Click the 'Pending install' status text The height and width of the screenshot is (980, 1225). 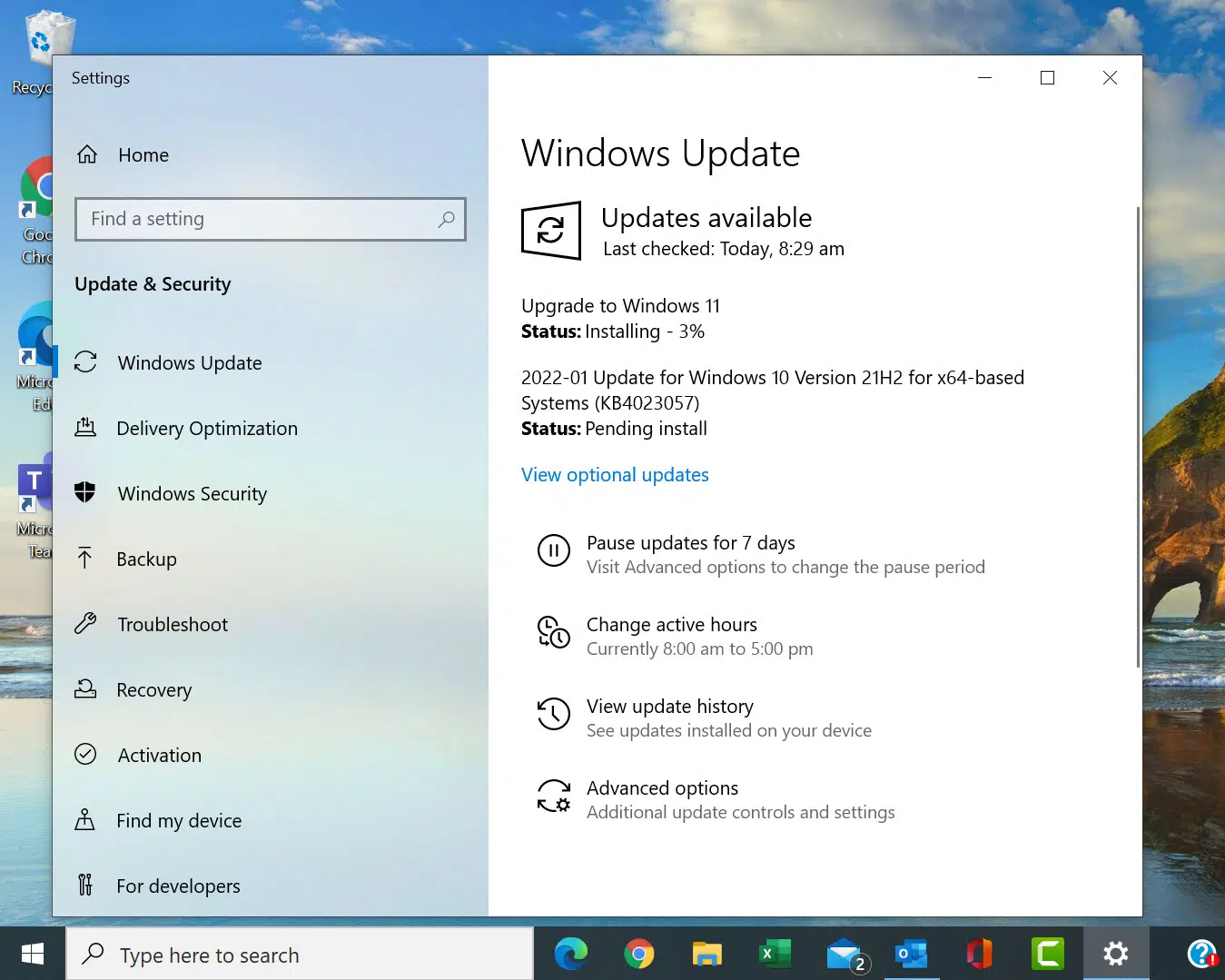646,429
